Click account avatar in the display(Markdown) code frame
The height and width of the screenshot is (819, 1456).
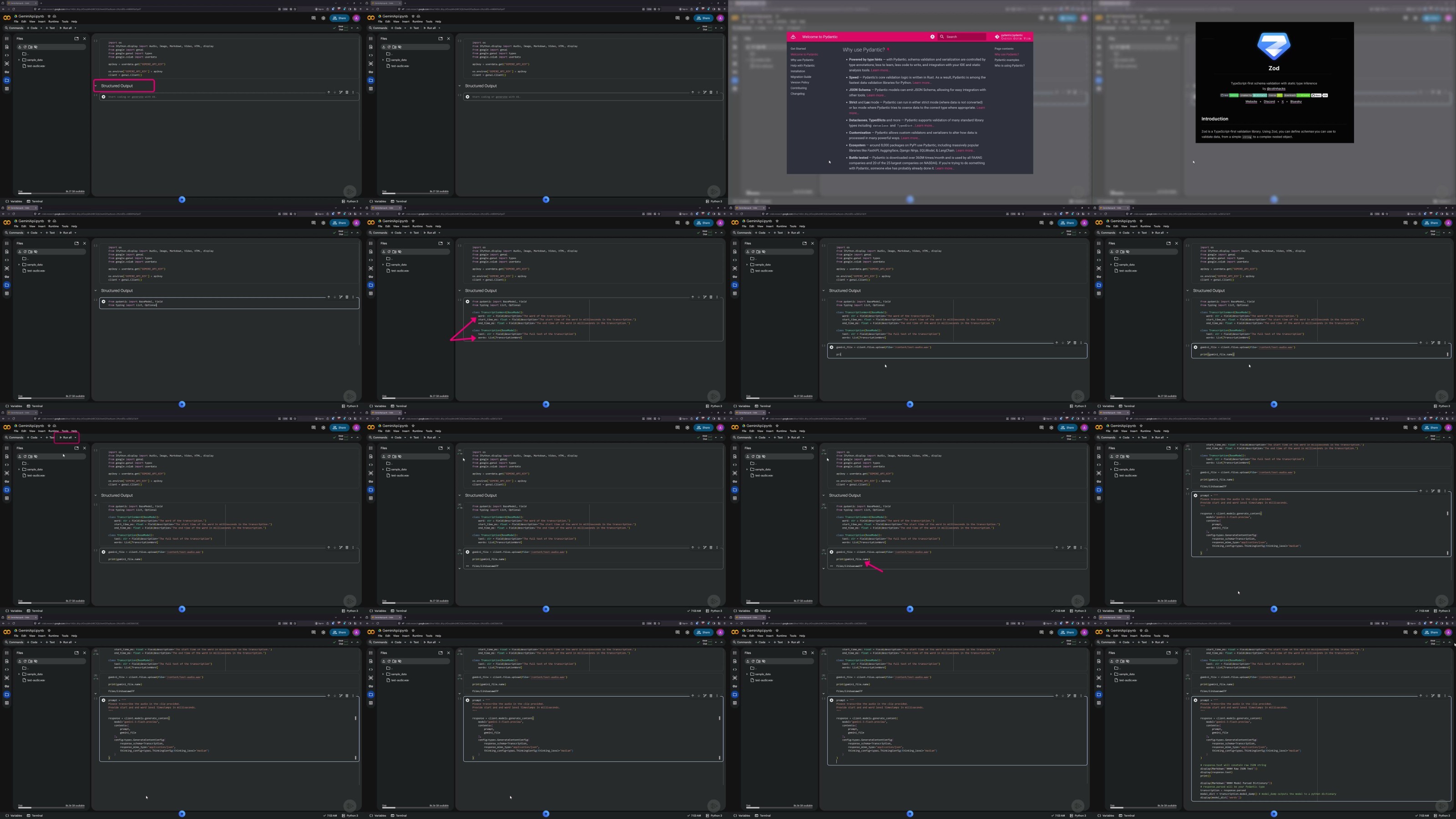pos(1448,632)
